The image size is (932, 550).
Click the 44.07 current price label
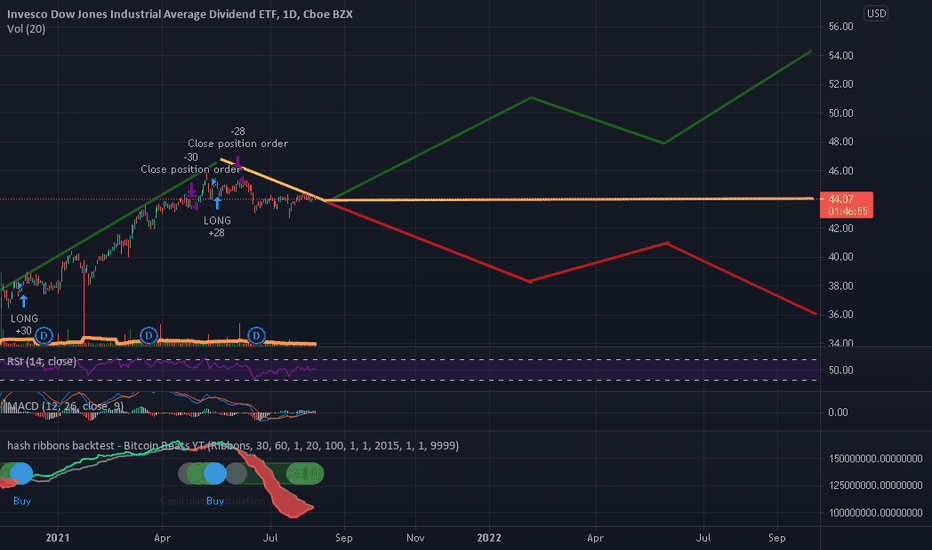point(846,205)
